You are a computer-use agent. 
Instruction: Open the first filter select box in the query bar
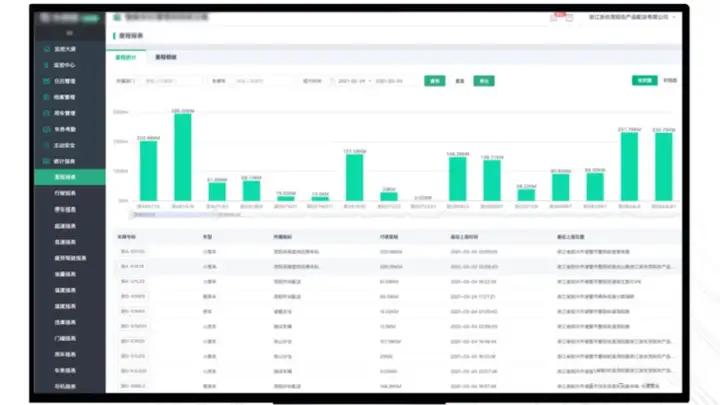tap(170, 81)
